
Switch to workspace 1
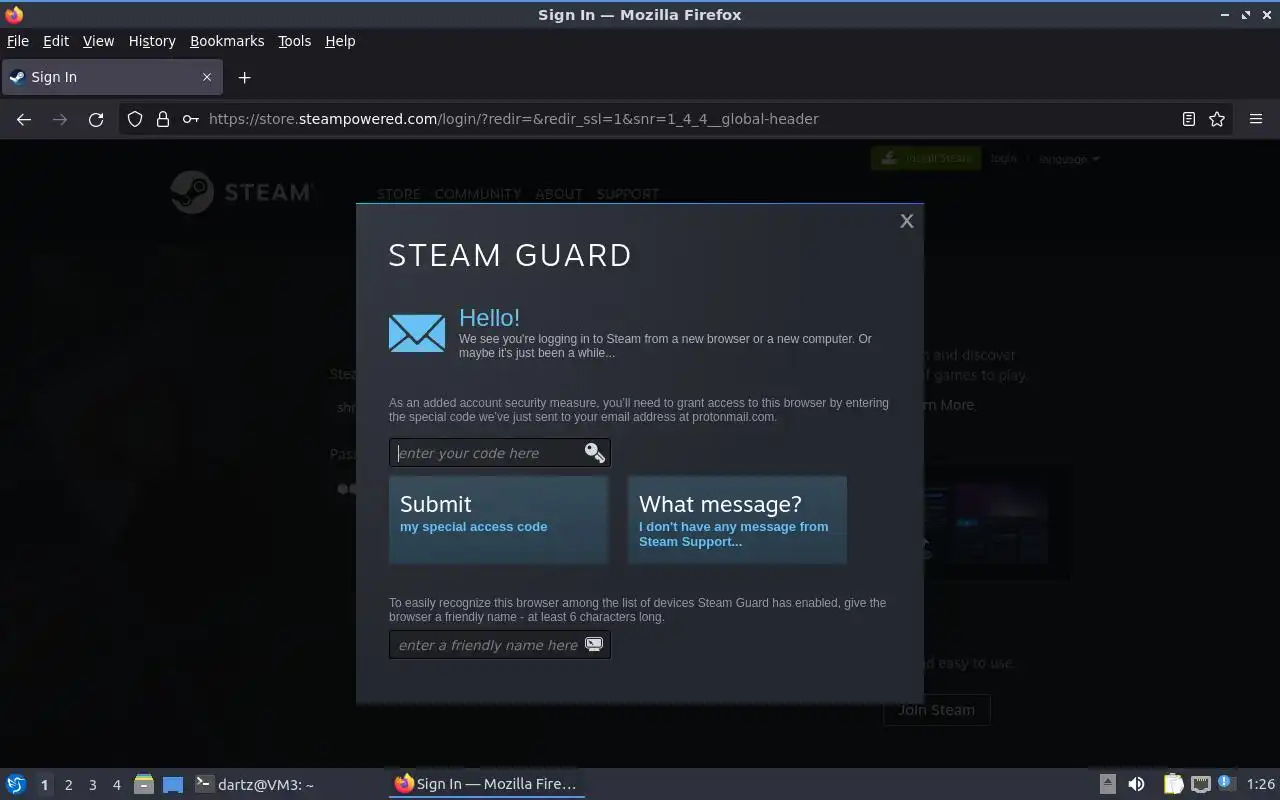pyautogui.click(x=44, y=785)
